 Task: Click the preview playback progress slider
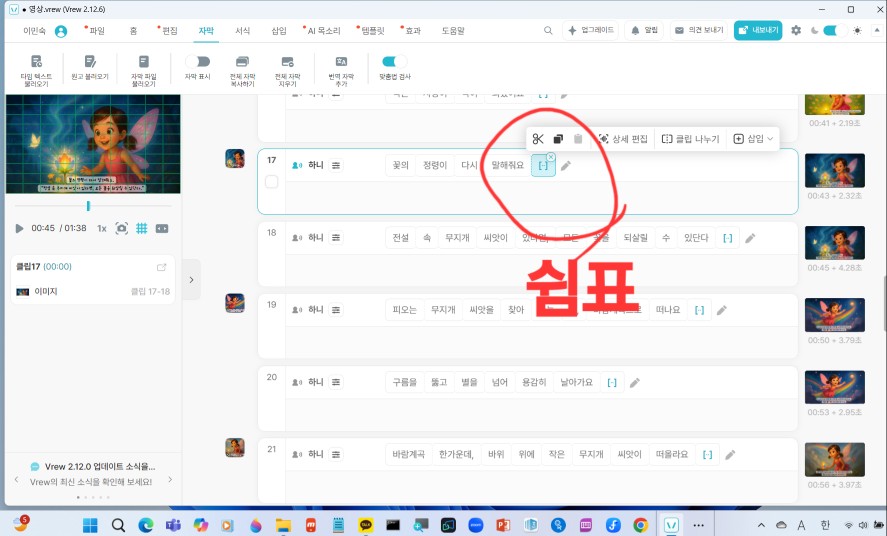pos(88,205)
